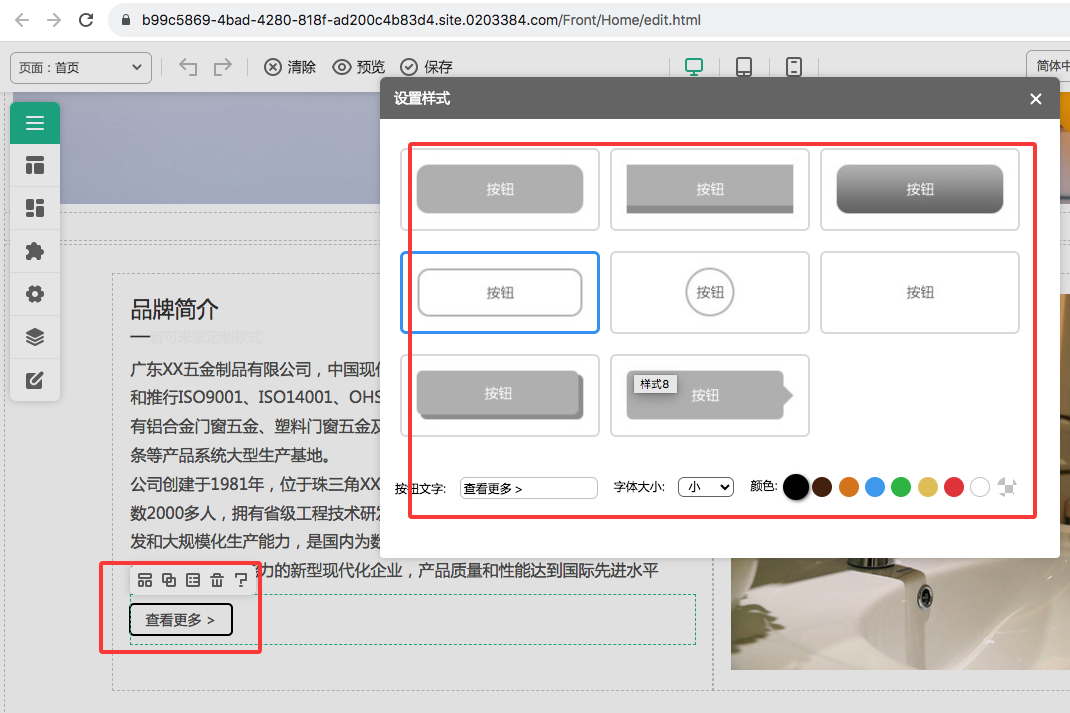This screenshot has width=1070, height=713.
Task: Click the 按钮文字 text input field
Action: [x=528, y=488]
